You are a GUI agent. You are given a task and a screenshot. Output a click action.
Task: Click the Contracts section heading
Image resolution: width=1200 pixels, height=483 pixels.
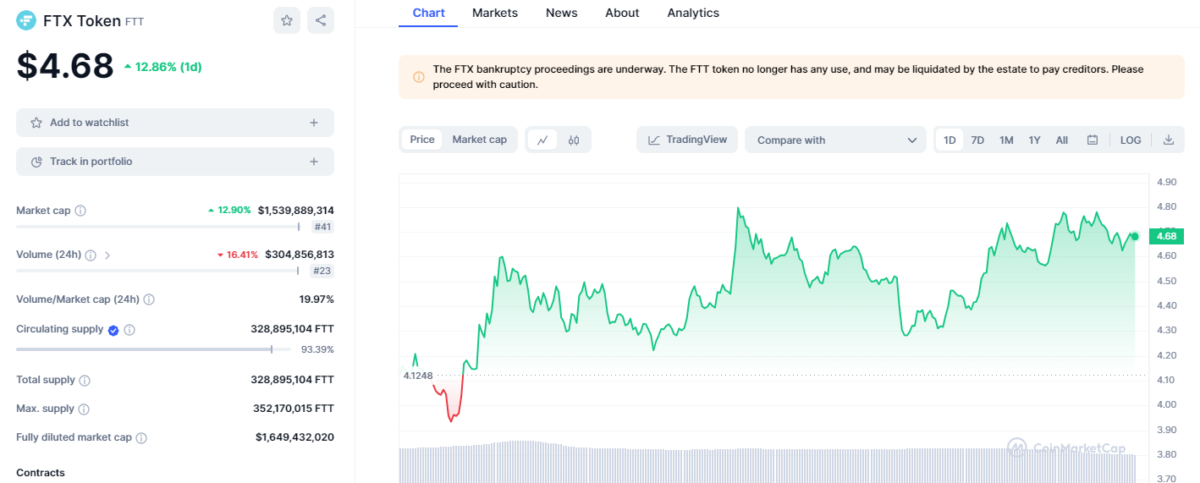tap(40, 472)
